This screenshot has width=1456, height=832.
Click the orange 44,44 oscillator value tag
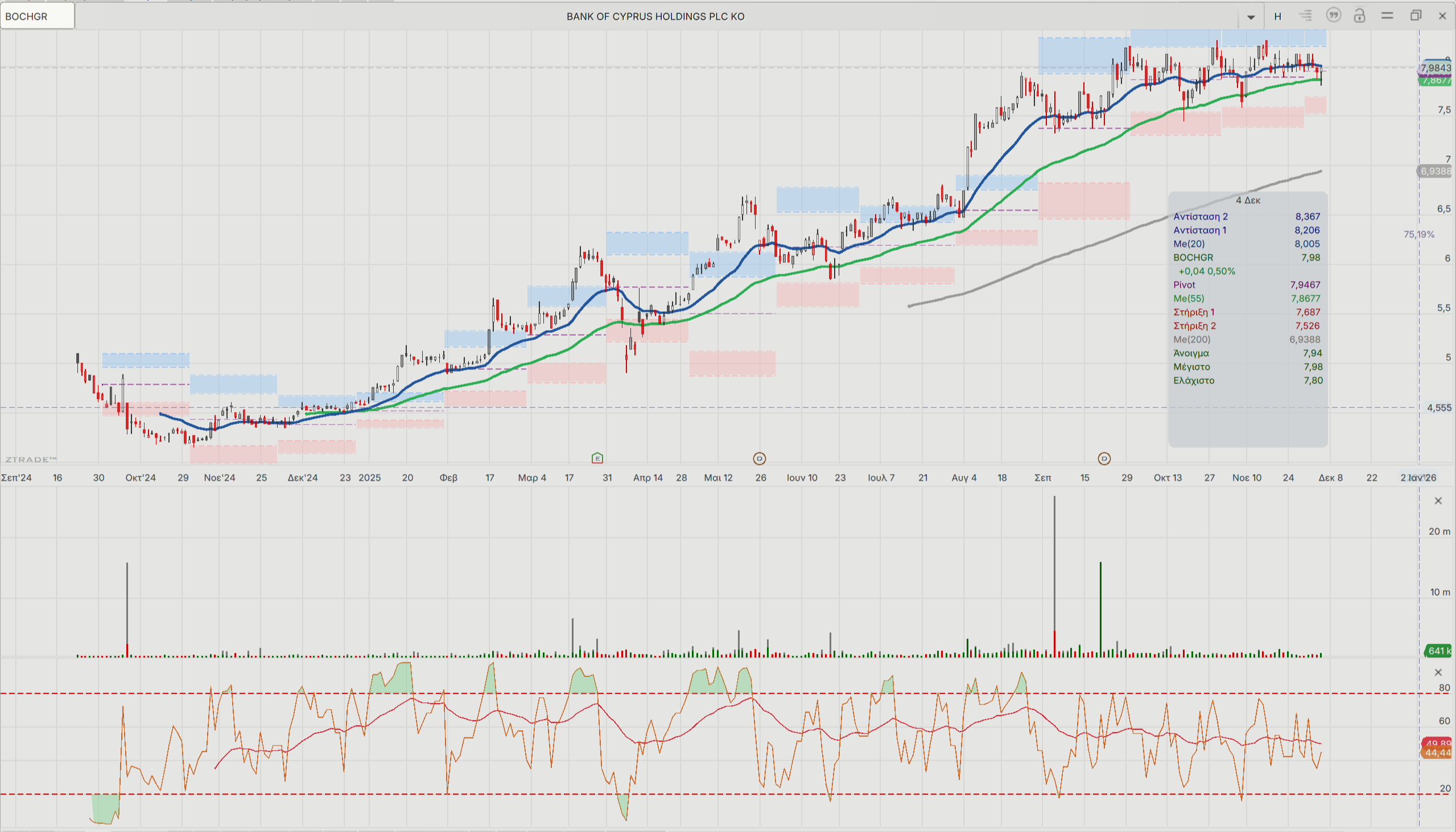pos(1437,753)
